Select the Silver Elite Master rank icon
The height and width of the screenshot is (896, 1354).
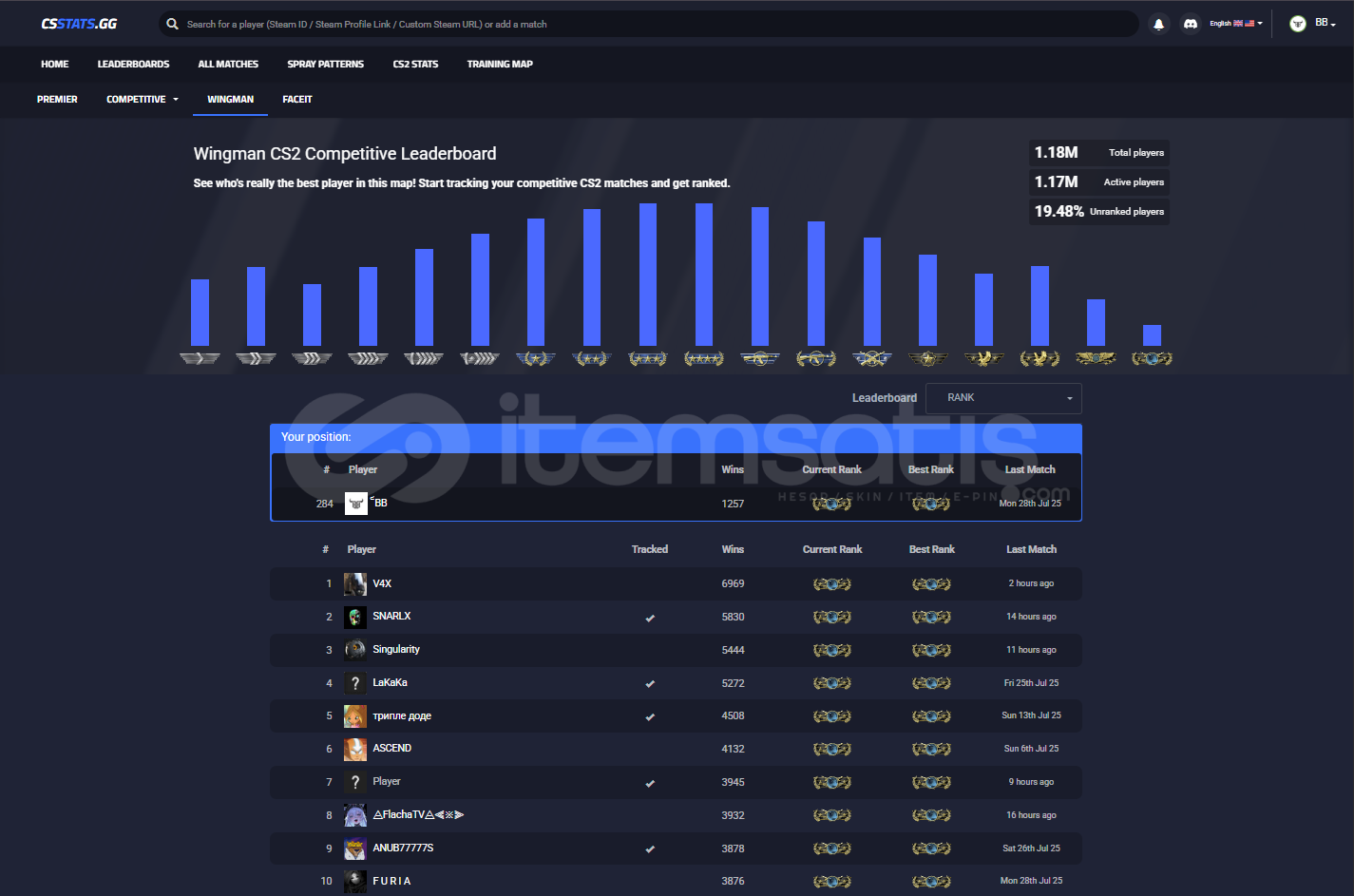[x=480, y=358]
